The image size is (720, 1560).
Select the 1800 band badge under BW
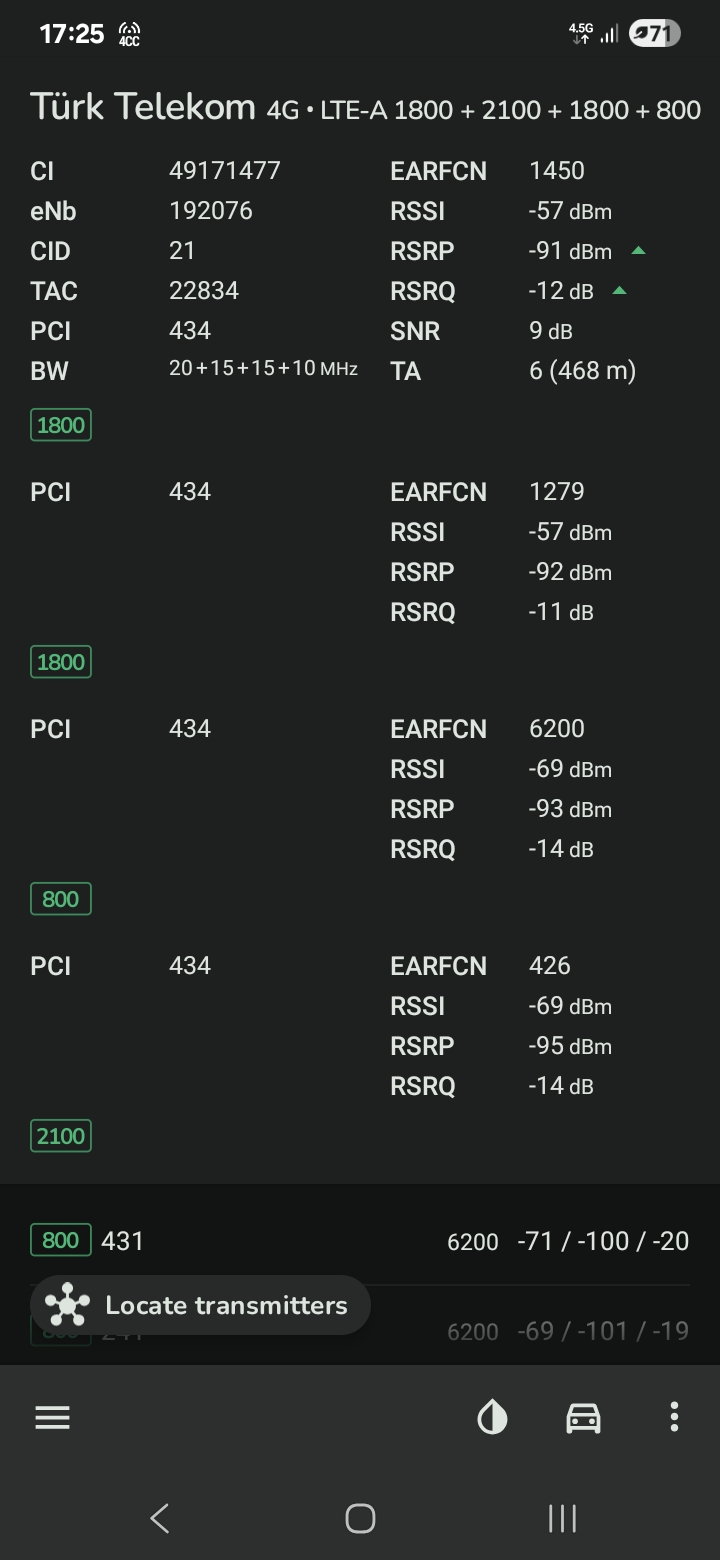(61, 425)
